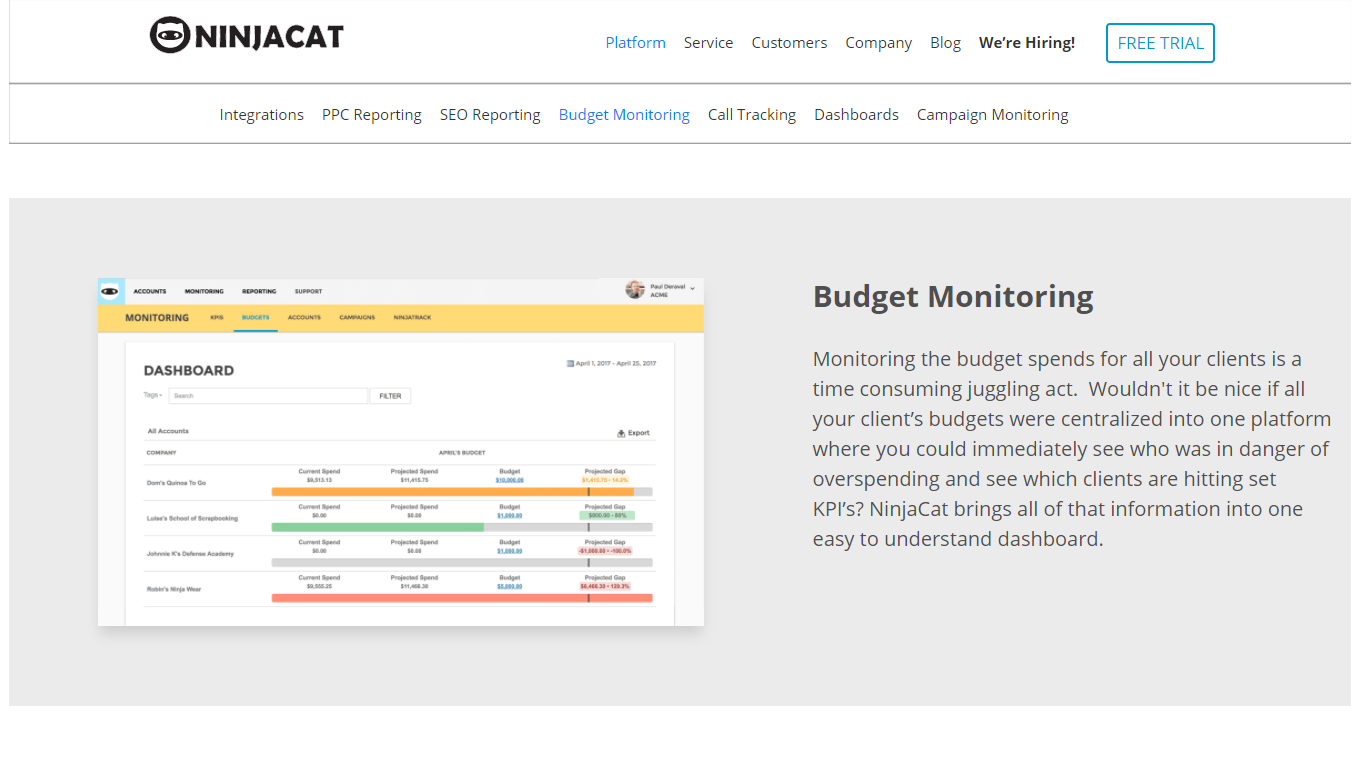This screenshot has height=768, width=1360.
Task: Select the BUDGETS tab in the yellow bar
Action: pyautogui.click(x=255, y=318)
